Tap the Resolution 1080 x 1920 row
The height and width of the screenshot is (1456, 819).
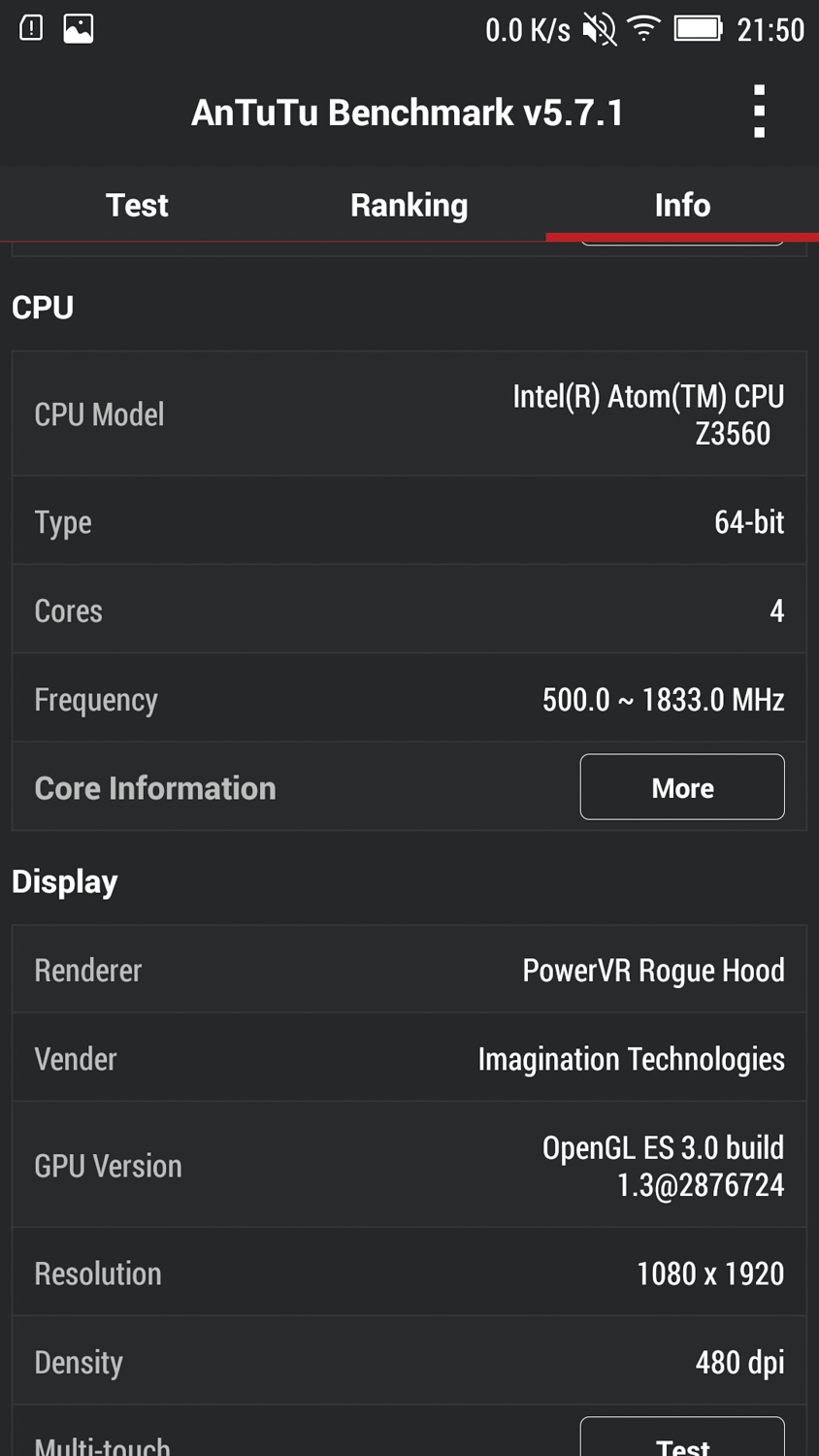point(409,1274)
